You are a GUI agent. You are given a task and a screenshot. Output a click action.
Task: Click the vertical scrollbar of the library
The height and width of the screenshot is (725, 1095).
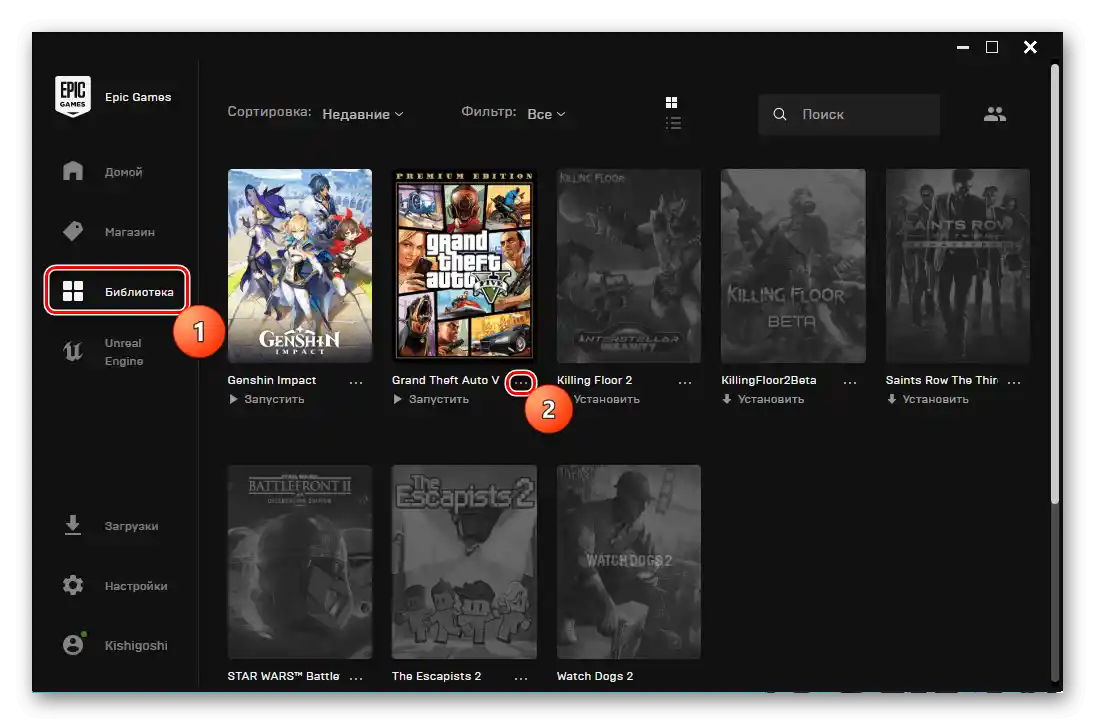tap(1055, 283)
